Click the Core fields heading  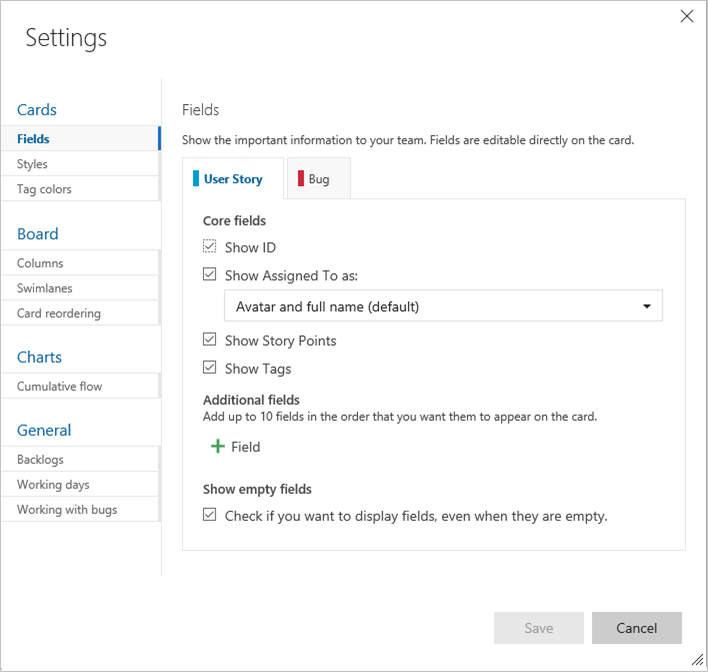click(x=234, y=220)
